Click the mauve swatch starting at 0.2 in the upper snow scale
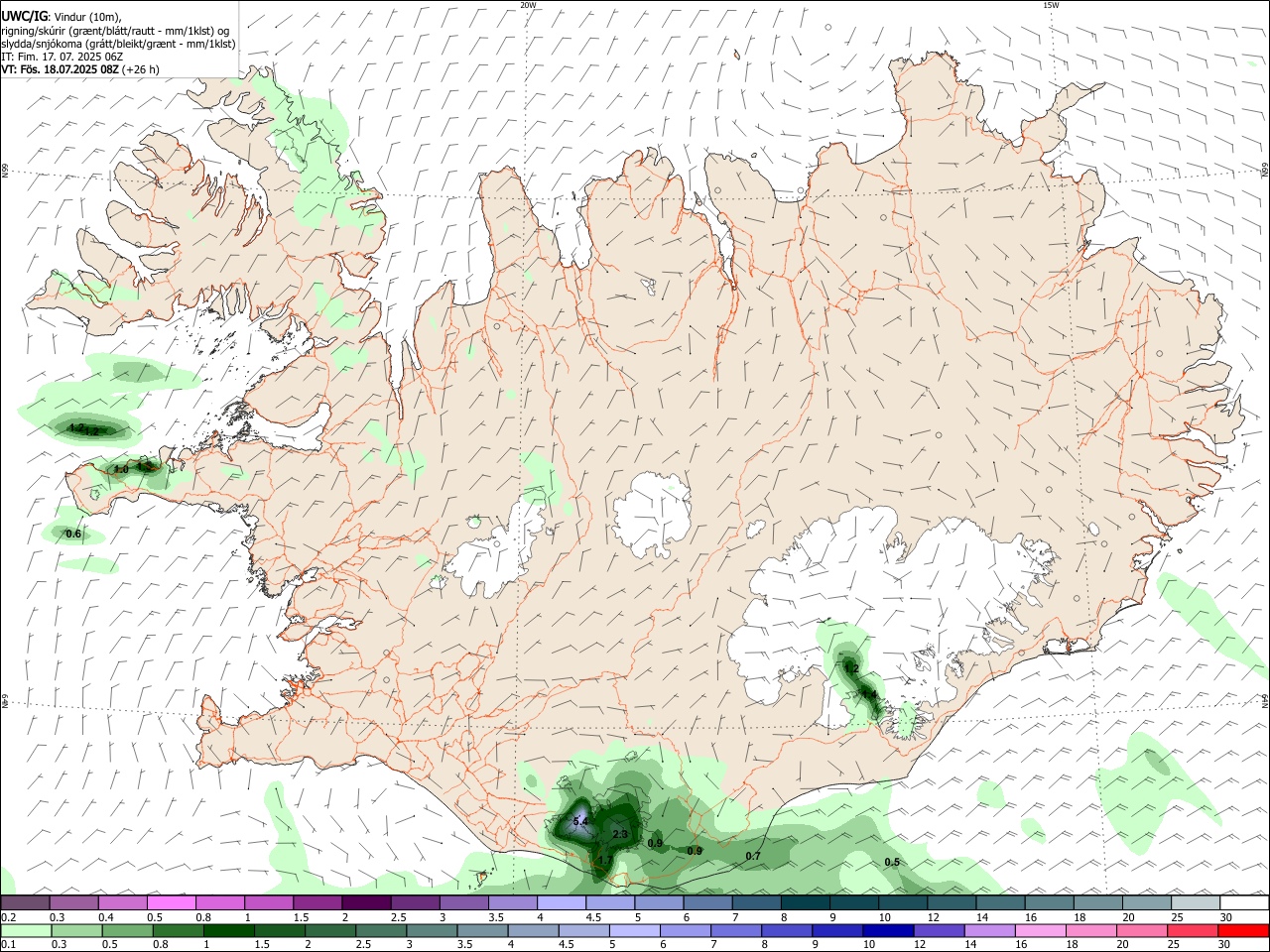The height and width of the screenshot is (952, 1270). [x=25, y=902]
